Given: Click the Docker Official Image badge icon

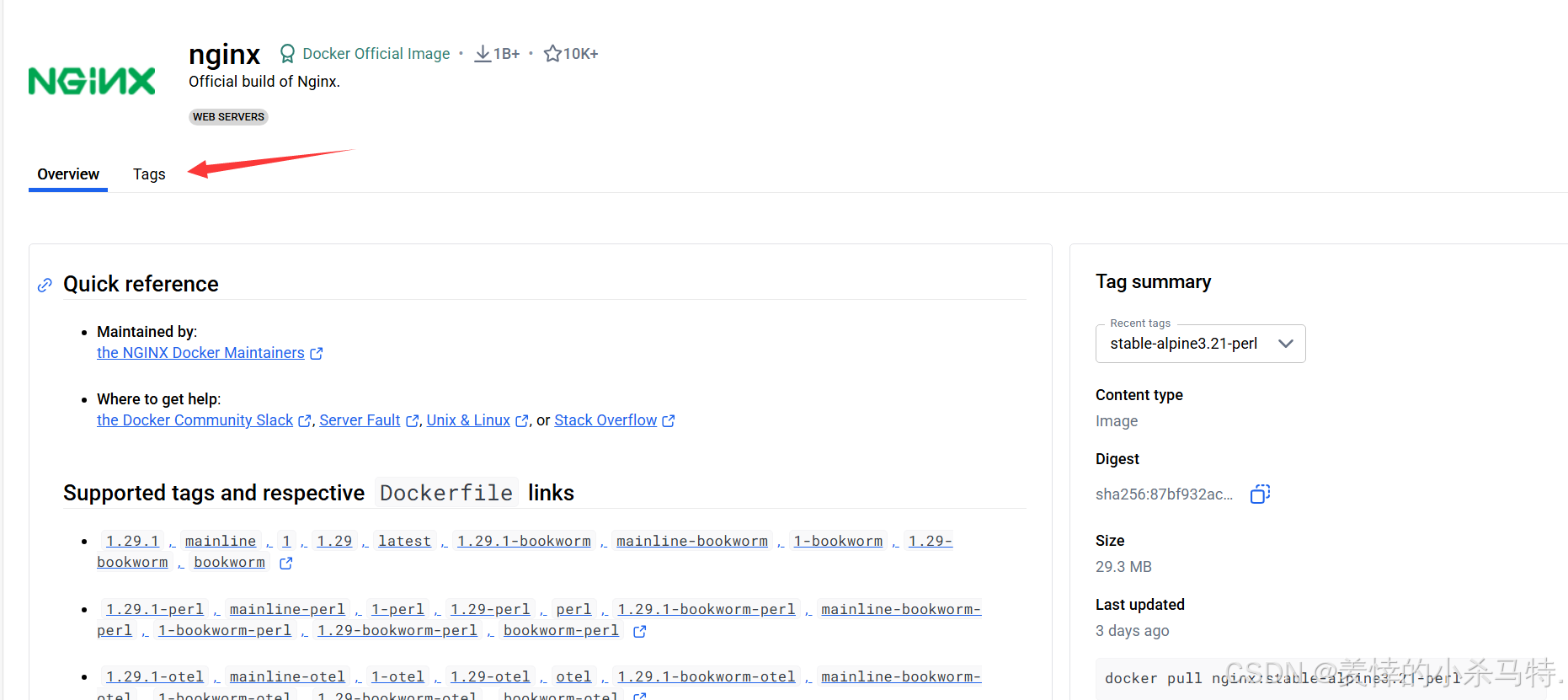Looking at the screenshot, I should point(287,54).
